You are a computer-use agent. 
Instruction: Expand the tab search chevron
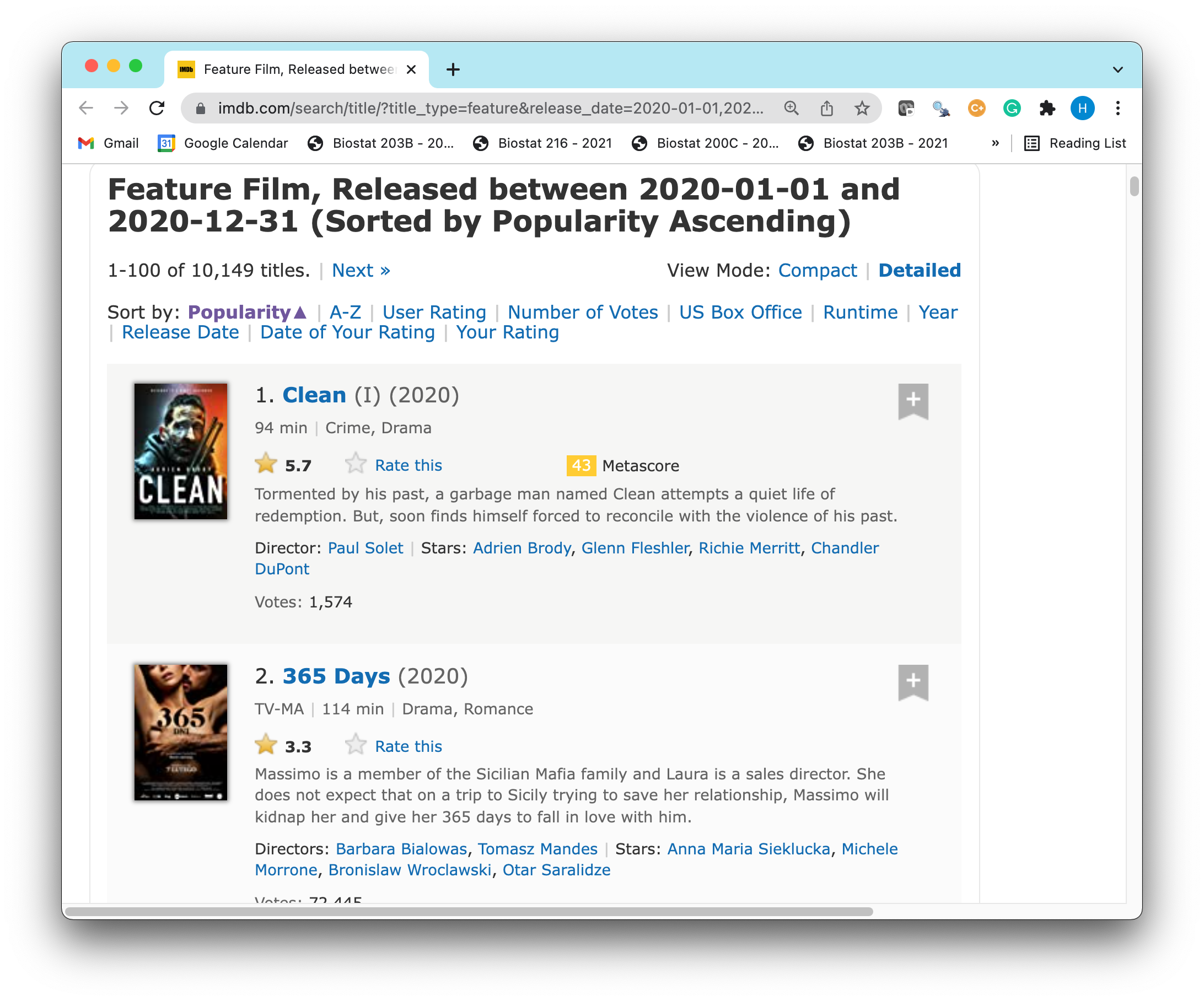click(x=1117, y=70)
